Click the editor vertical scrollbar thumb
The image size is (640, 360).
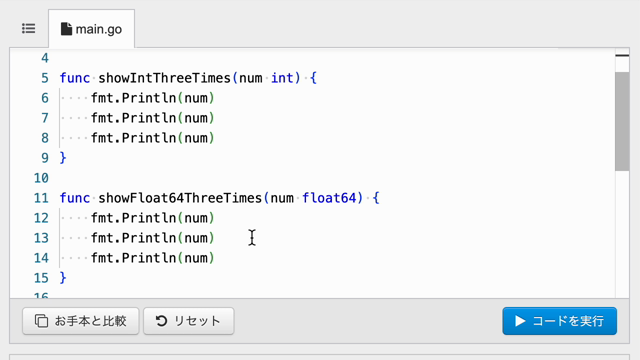coord(622,121)
